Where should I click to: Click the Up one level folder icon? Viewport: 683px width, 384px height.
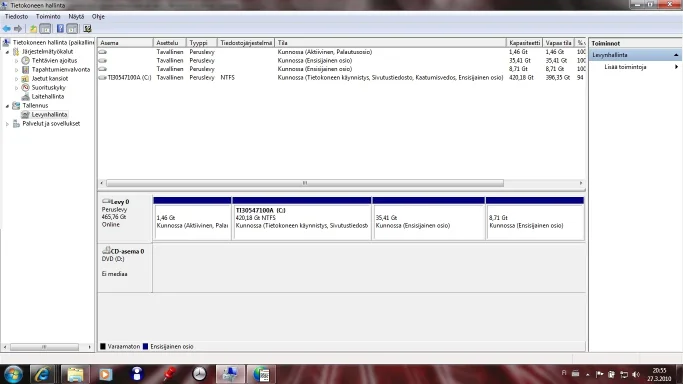tap(33, 29)
